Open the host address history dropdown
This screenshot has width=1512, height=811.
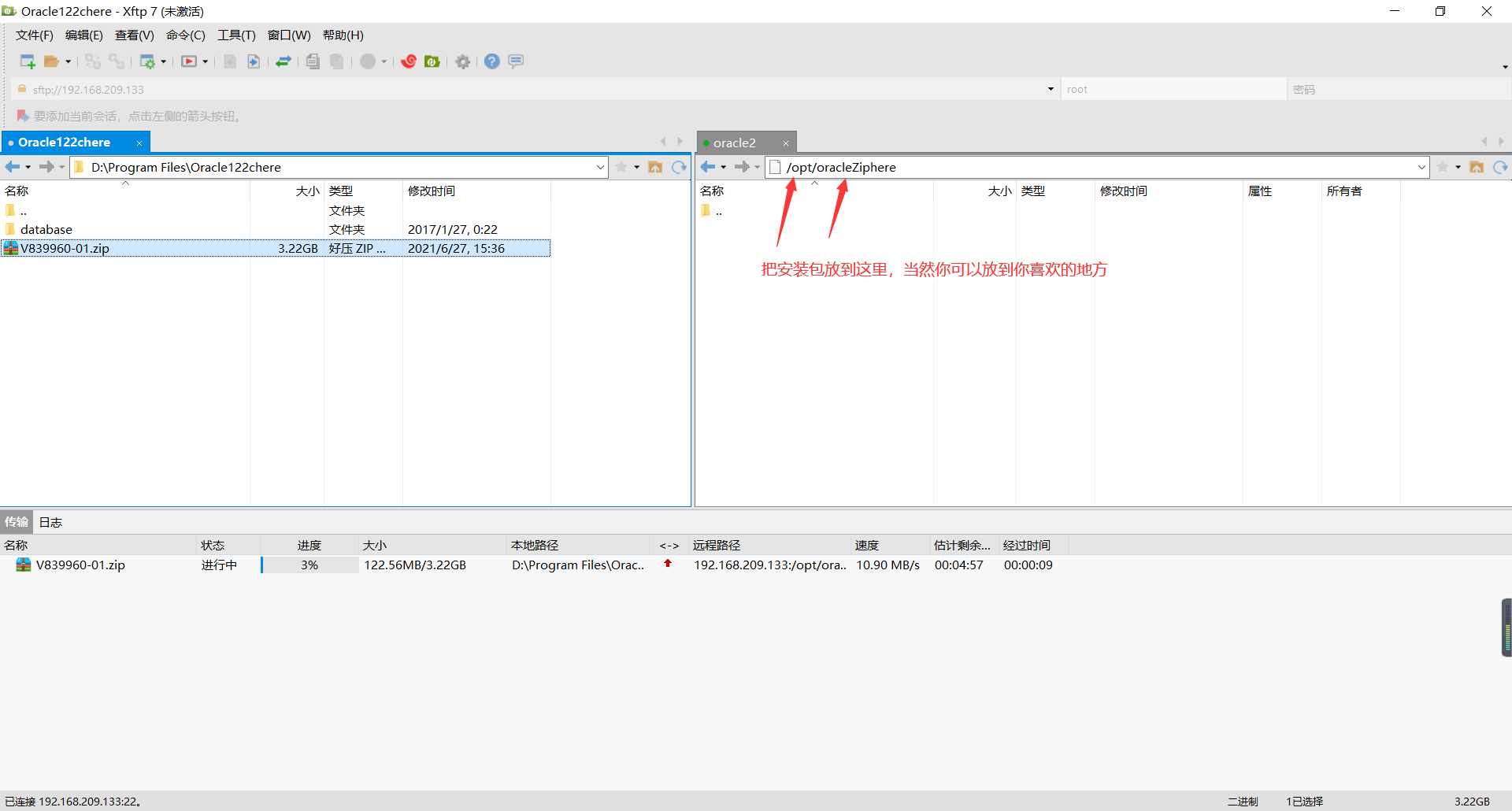coord(1051,89)
